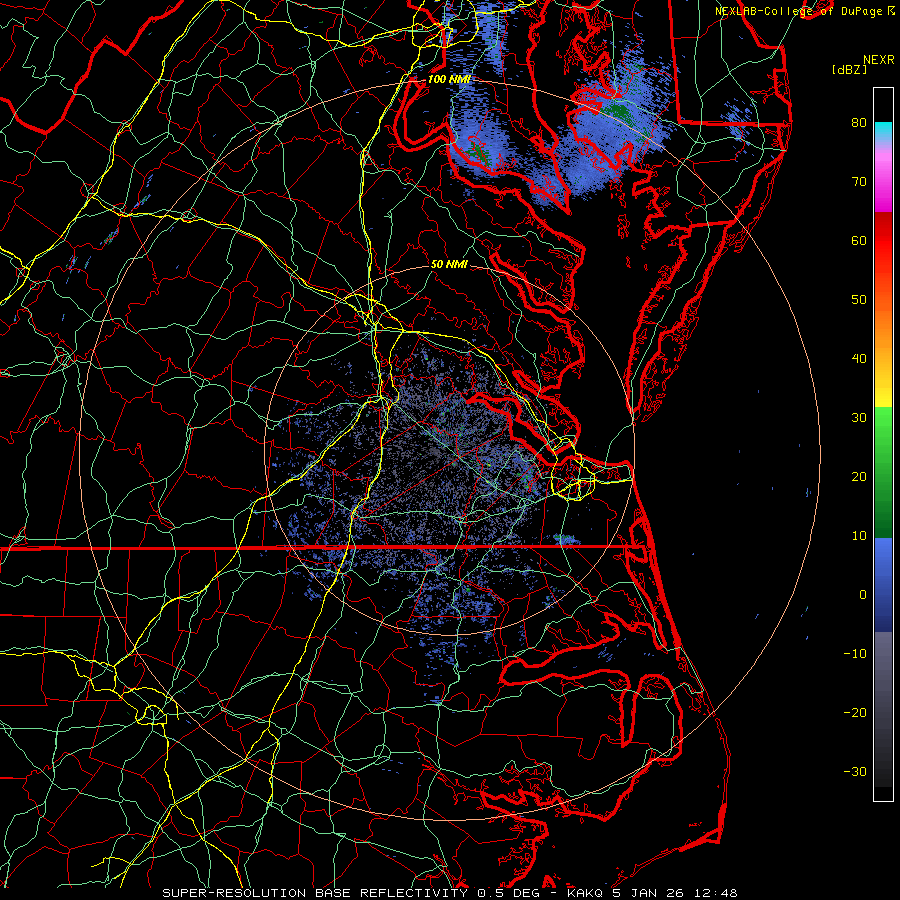
Task: Click the 60 dBZ scale value
Action: 859,241
